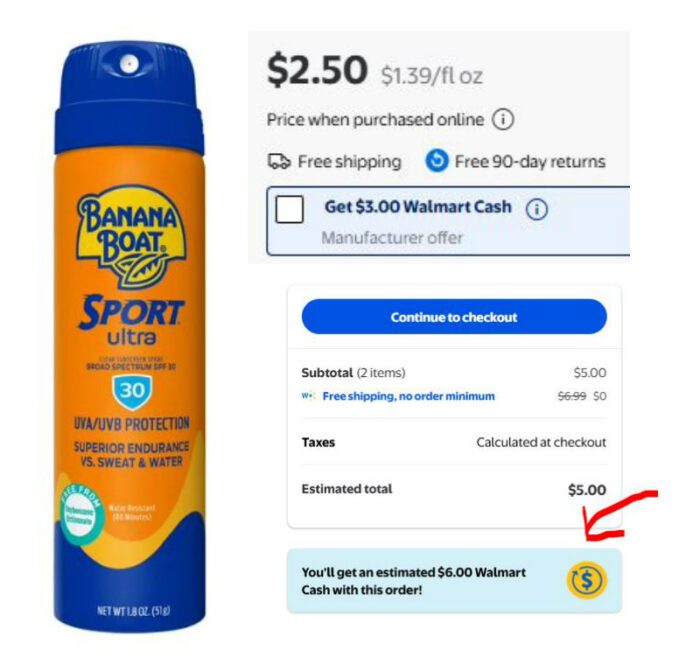Click the Manufacturer offer text
This screenshot has width=700, height=657.
[x=392, y=237]
